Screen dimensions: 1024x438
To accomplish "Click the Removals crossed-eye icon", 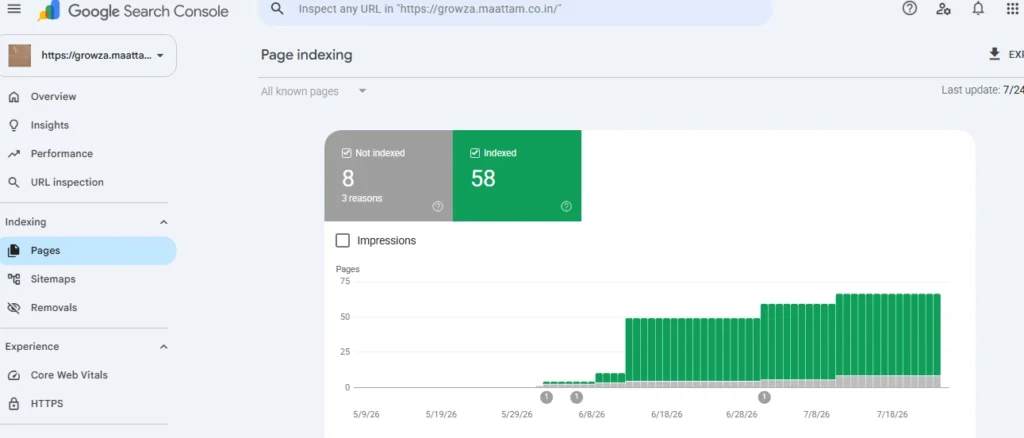I will point(13,307).
